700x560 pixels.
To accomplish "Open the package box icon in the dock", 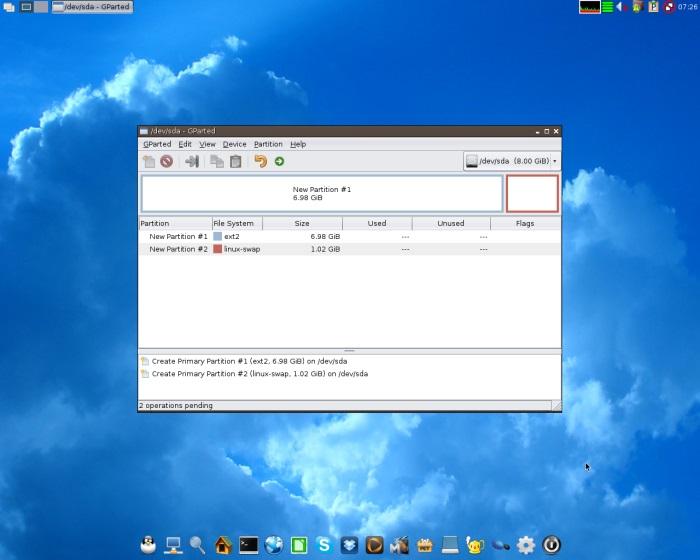I will (425, 545).
